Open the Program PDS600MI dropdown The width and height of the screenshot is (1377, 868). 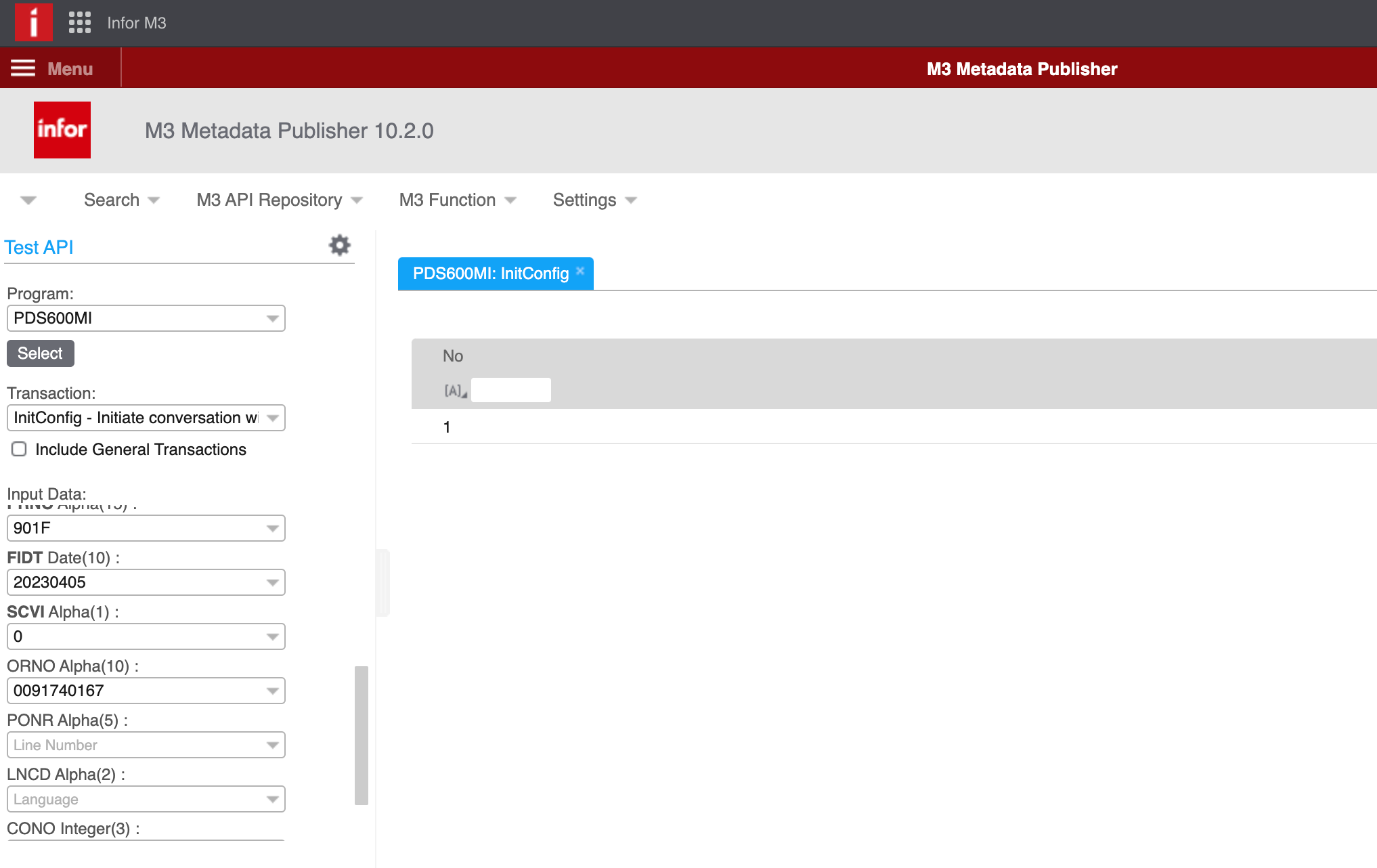(273, 318)
